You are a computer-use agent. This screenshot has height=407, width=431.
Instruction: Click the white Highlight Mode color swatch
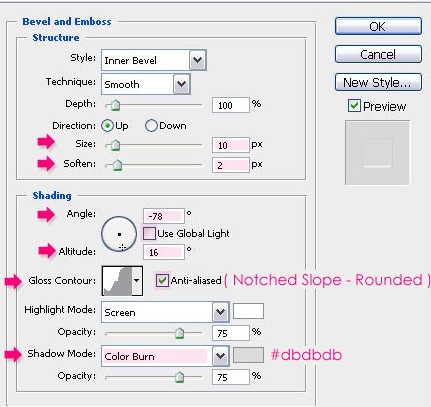point(248,311)
